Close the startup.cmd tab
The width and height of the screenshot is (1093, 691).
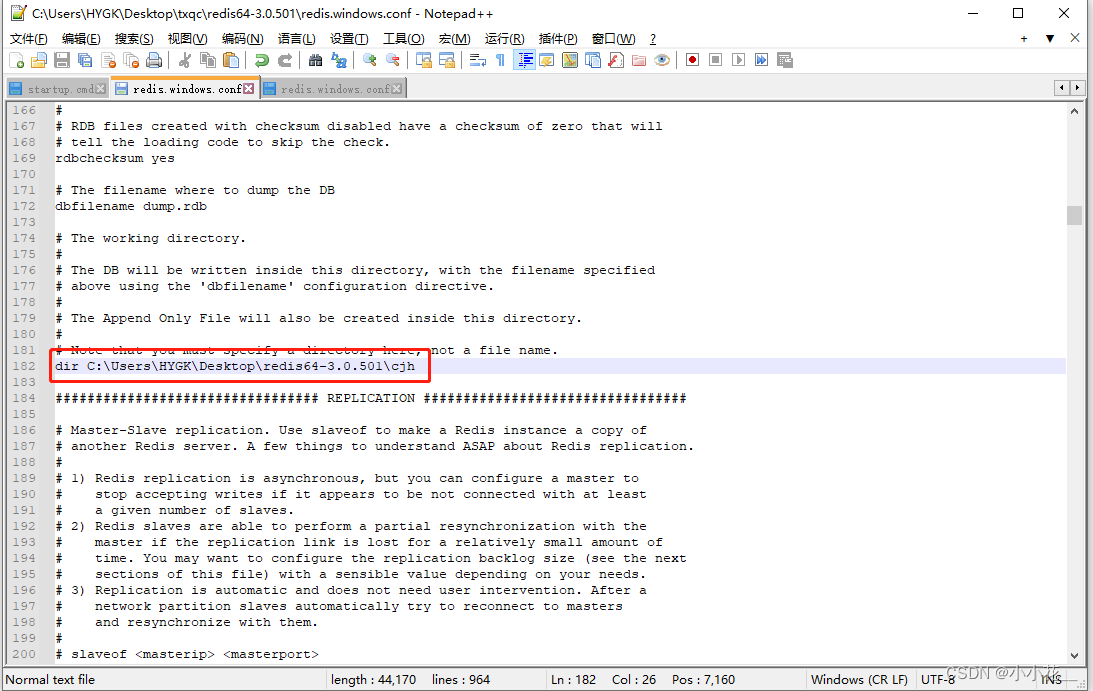tap(100, 89)
